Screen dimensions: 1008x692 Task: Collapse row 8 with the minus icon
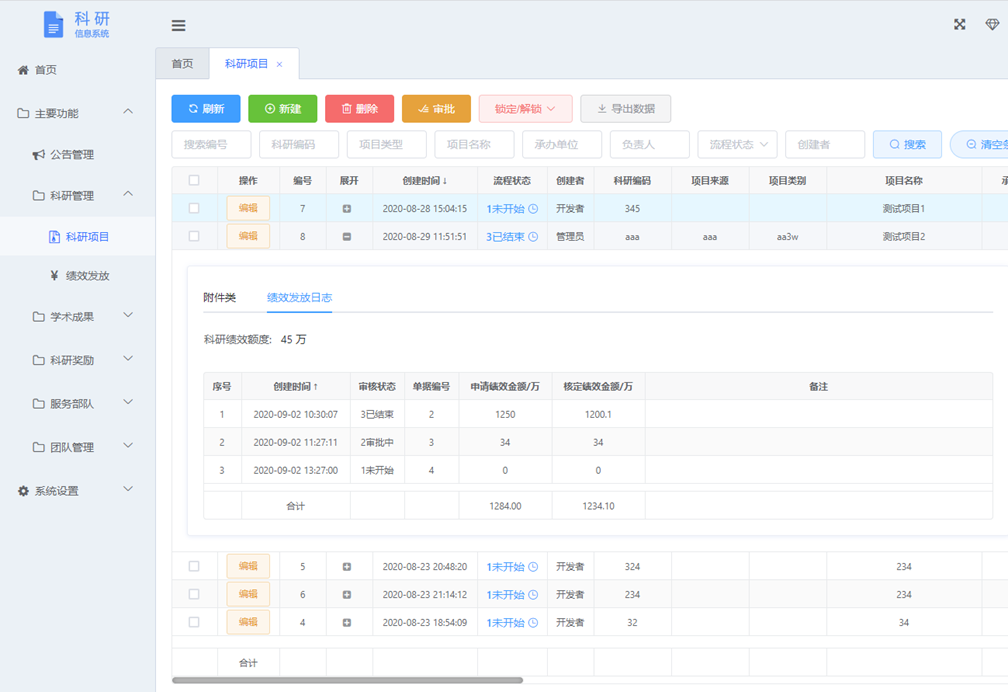[x=346, y=237]
